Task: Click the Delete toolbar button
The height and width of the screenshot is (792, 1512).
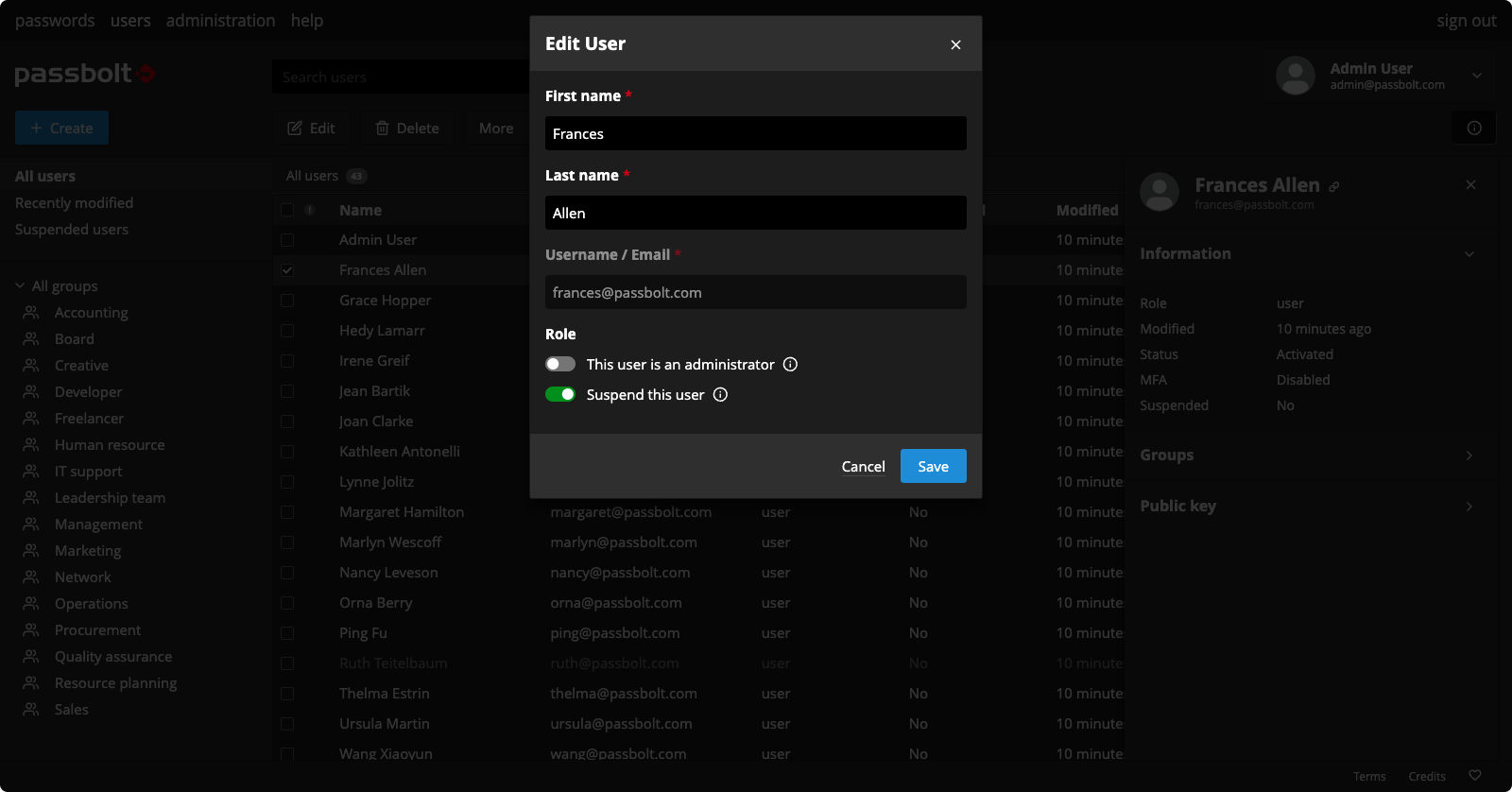Action: pos(407,128)
